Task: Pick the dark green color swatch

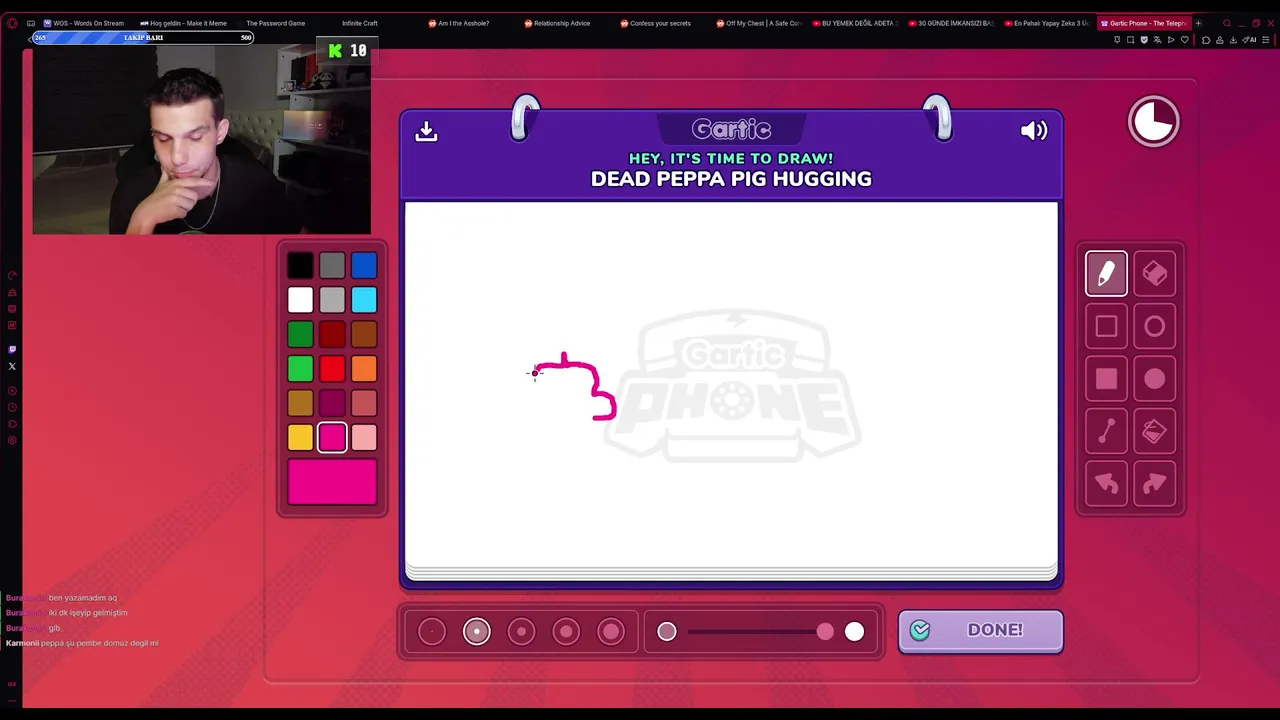Action: tap(300, 334)
